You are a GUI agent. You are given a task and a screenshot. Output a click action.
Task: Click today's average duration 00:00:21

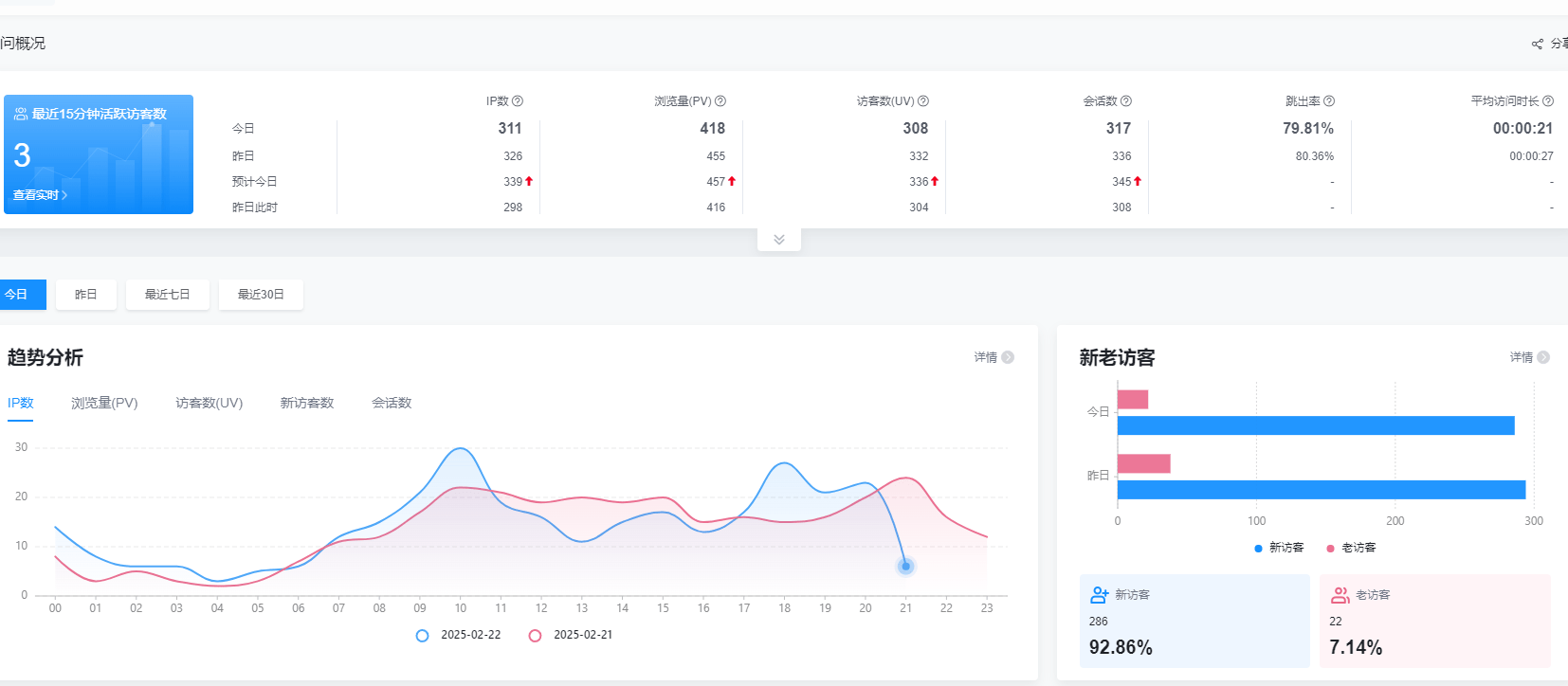[x=1523, y=129]
